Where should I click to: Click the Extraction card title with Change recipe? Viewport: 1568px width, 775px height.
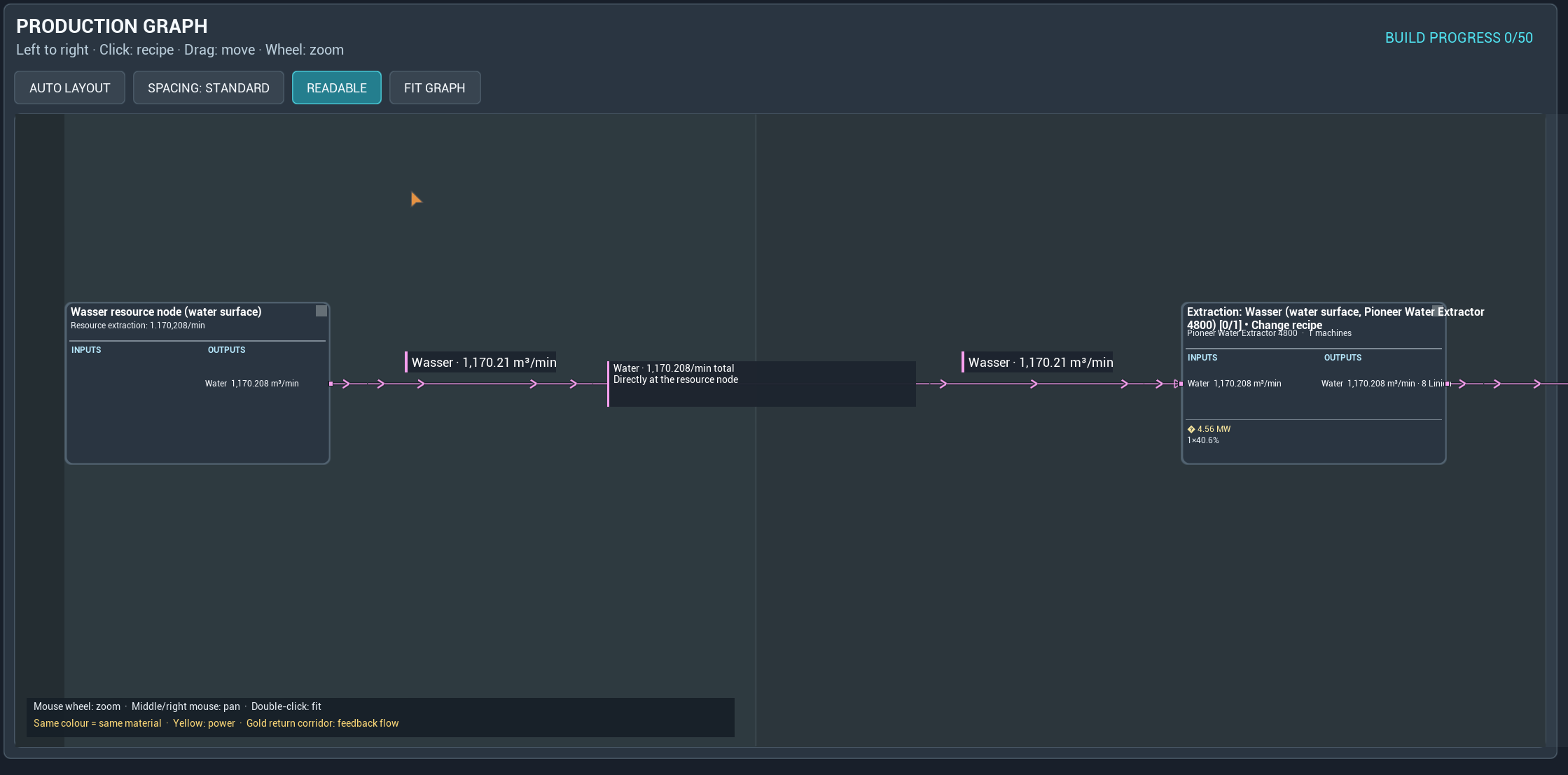pyautogui.click(x=1335, y=318)
